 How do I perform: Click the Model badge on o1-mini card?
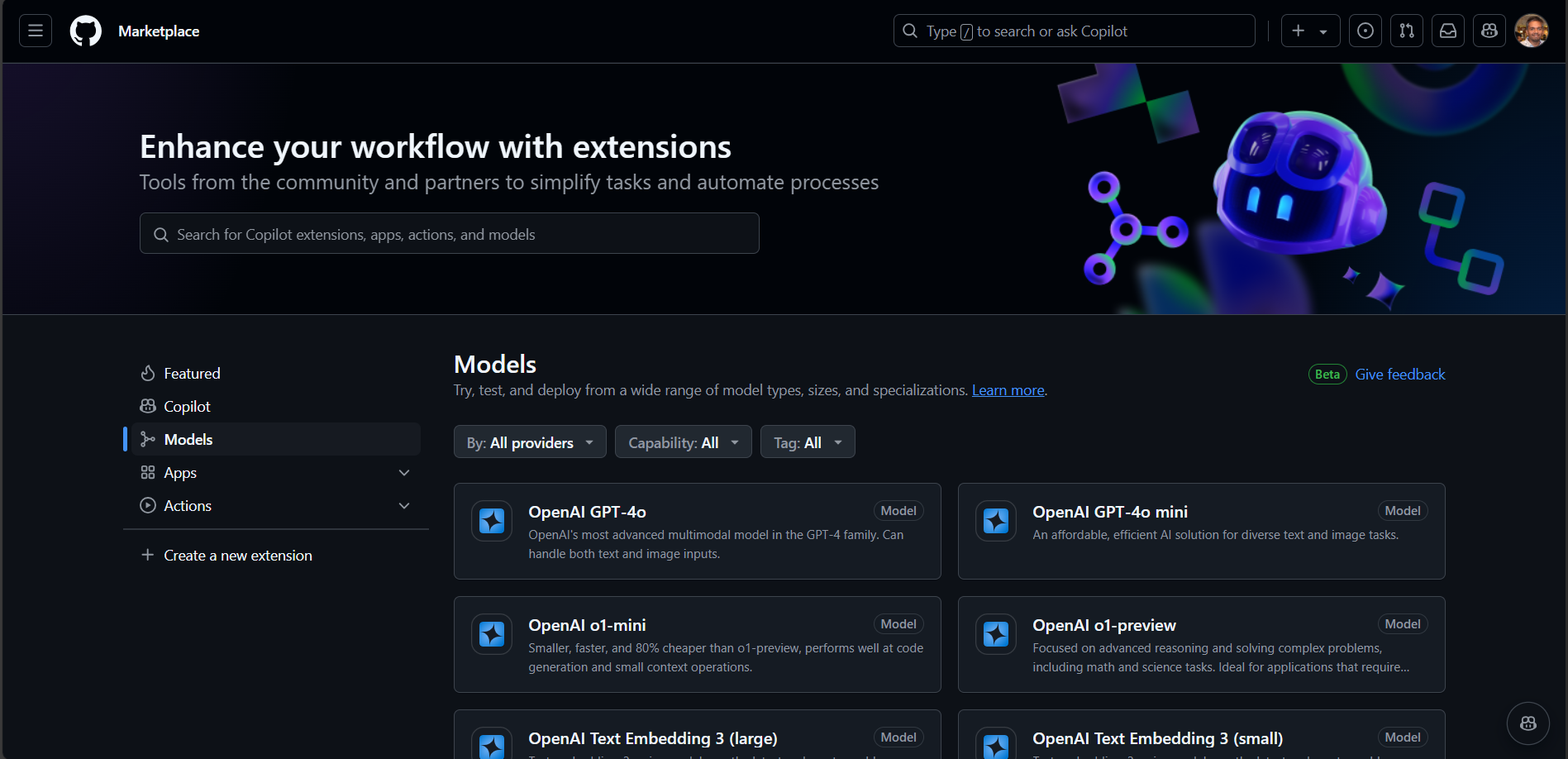pyautogui.click(x=898, y=624)
